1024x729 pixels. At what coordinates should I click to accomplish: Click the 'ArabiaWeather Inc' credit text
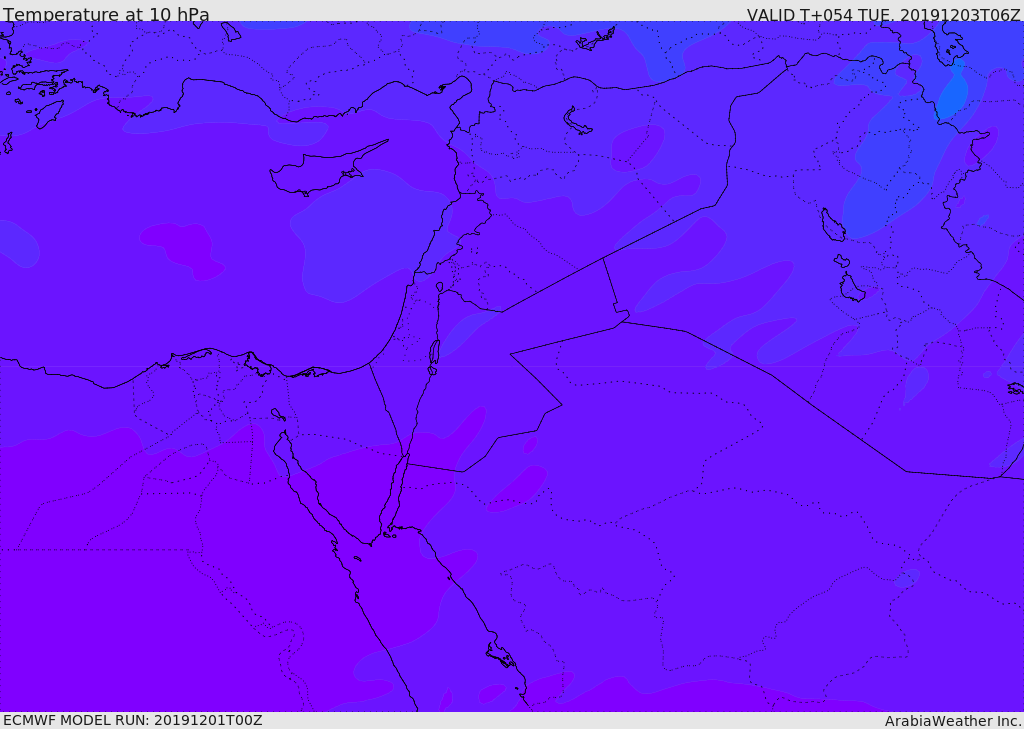(x=953, y=721)
